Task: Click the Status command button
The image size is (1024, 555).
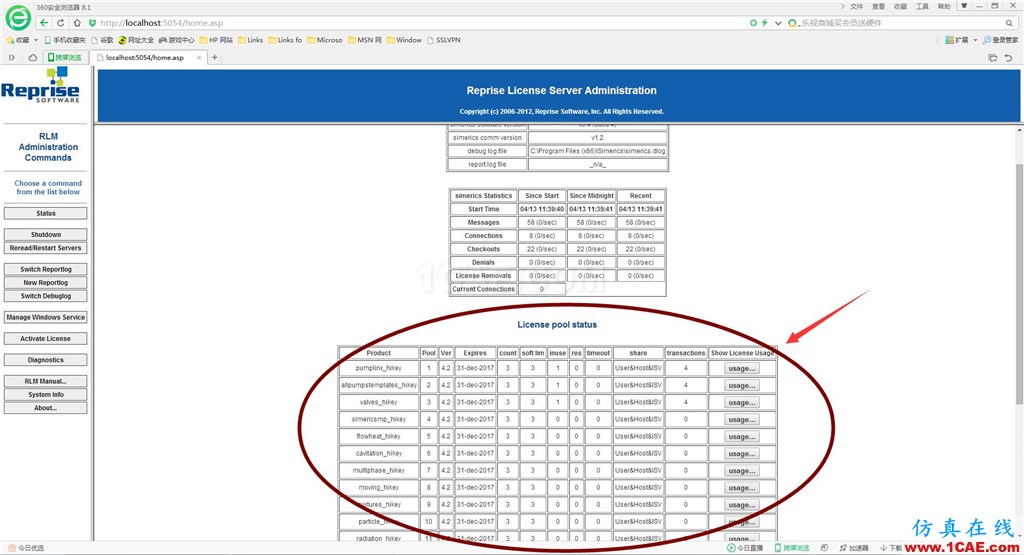Action: coord(46,214)
